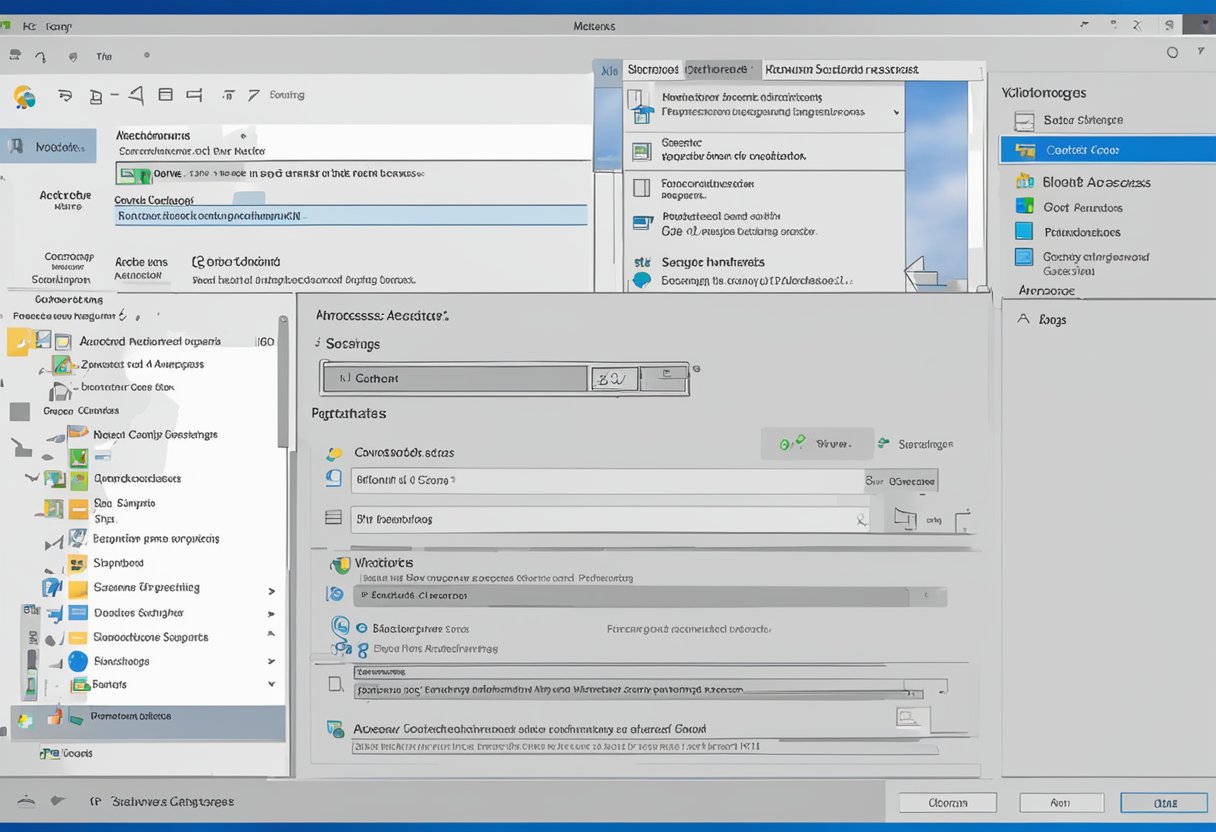Open the gray combo box under Settings heading
The width and height of the screenshot is (1216, 832).
[x=455, y=378]
